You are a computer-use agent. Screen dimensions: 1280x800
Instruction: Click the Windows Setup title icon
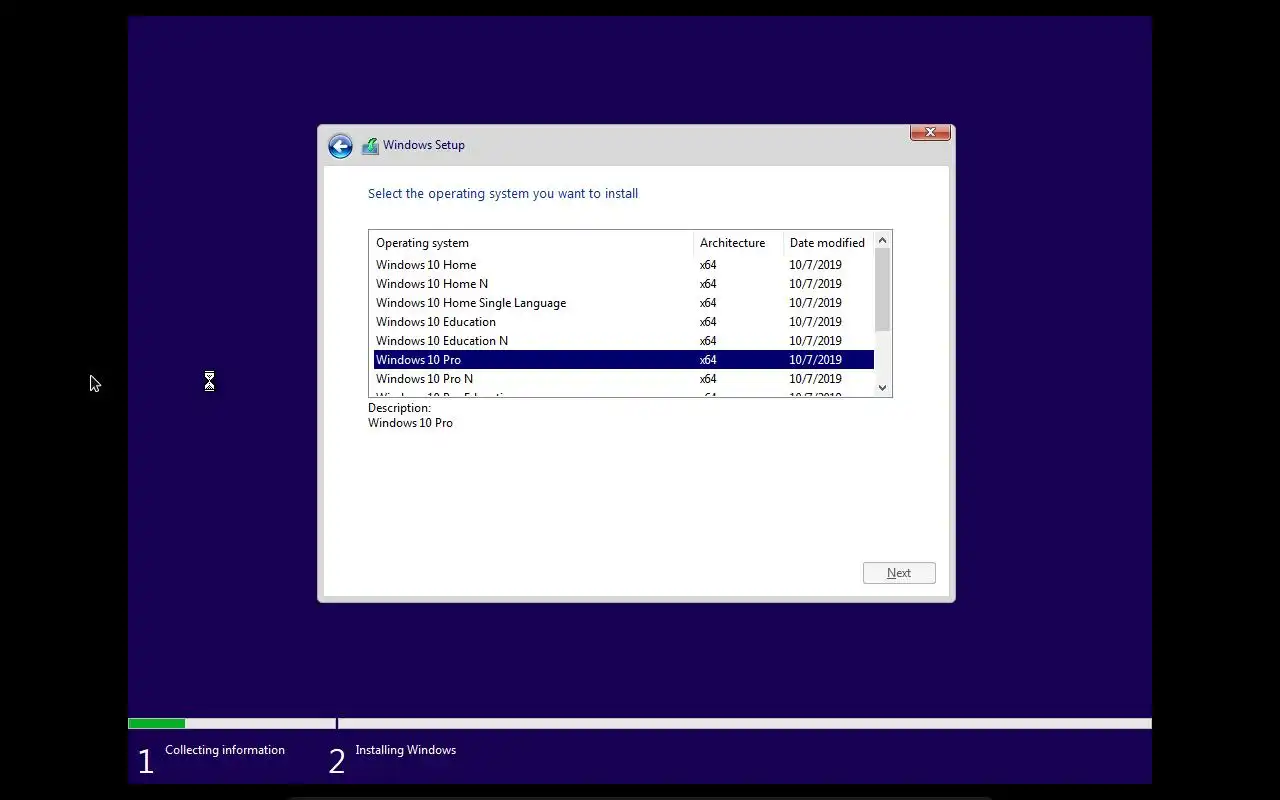(x=370, y=146)
